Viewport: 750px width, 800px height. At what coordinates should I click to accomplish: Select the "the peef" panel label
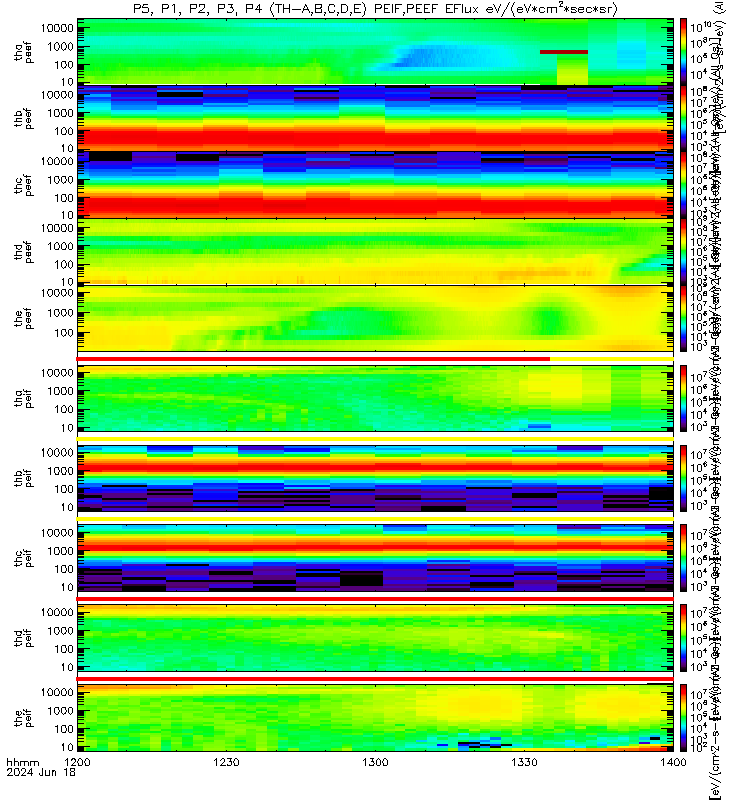coord(23,318)
